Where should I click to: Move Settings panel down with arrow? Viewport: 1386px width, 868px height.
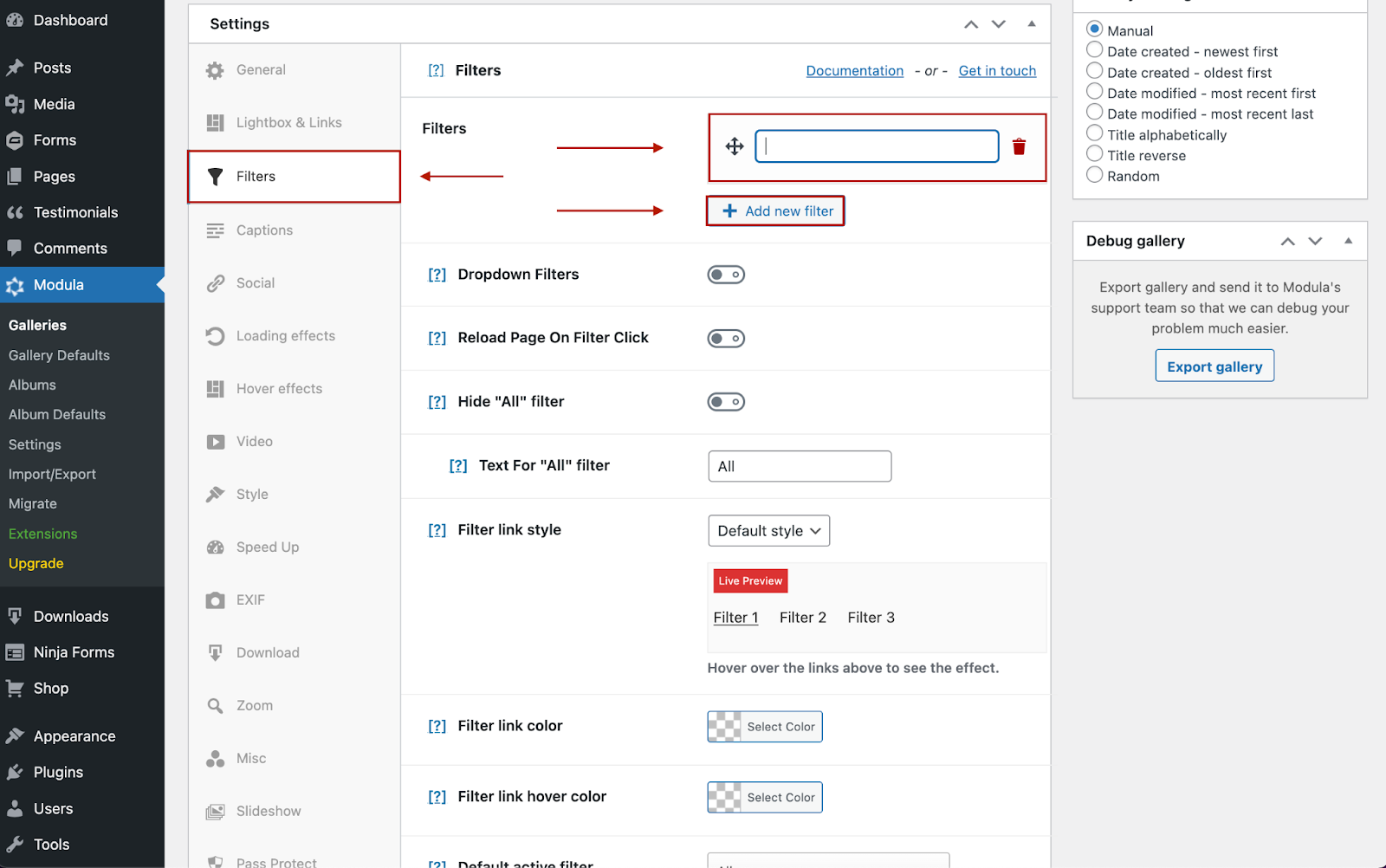tap(999, 24)
